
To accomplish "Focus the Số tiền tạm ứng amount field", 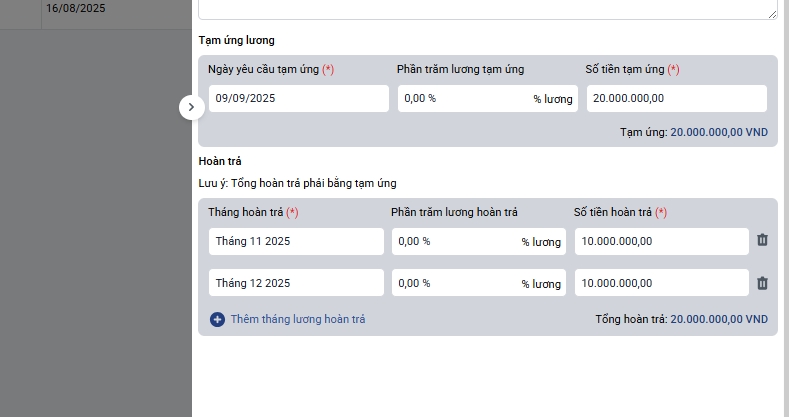I will point(676,99).
